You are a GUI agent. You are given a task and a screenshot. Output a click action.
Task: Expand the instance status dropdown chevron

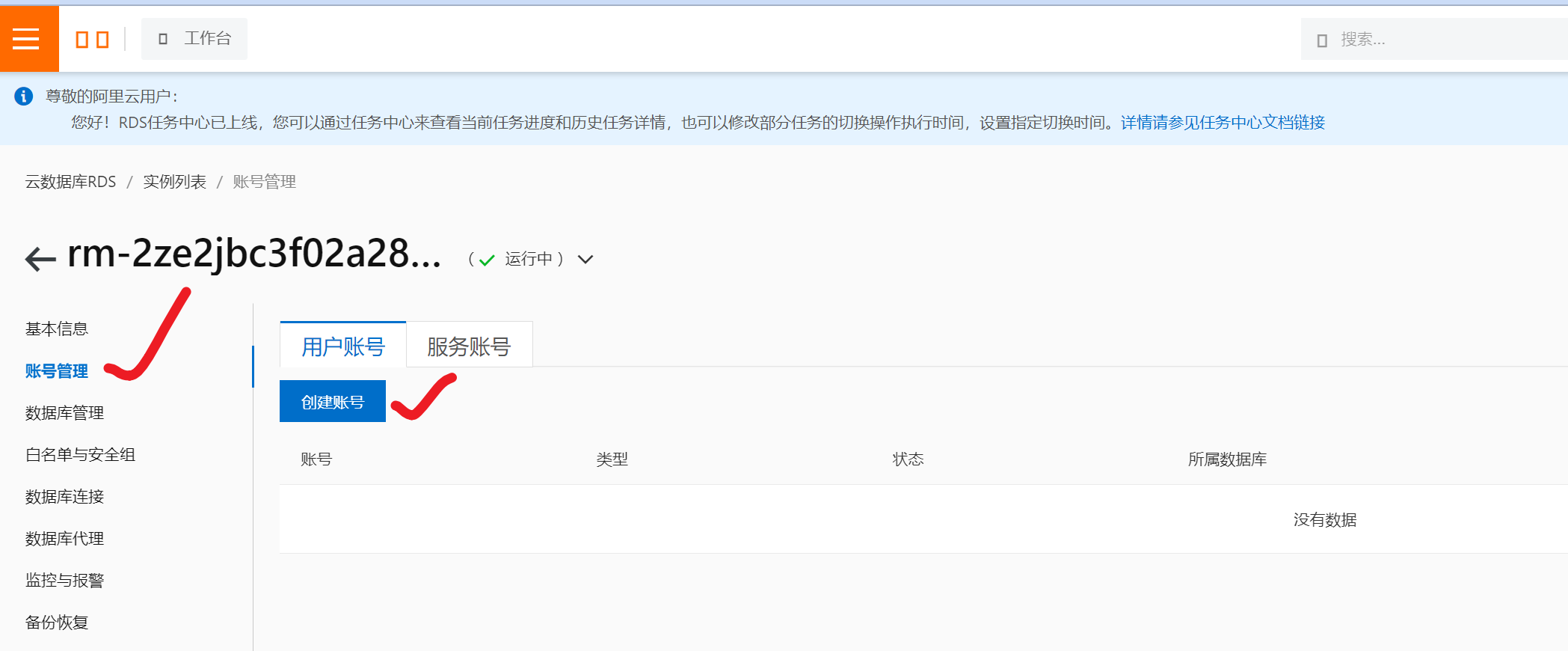[x=585, y=260]
